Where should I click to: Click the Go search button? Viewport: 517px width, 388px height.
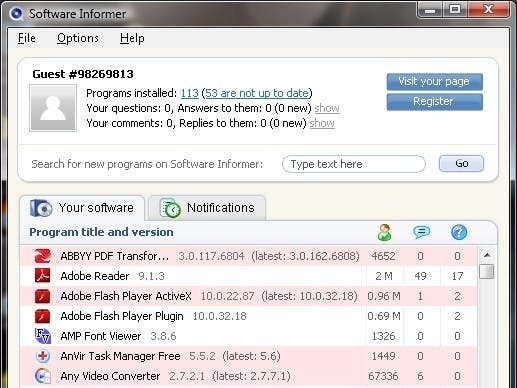point(461,164)
